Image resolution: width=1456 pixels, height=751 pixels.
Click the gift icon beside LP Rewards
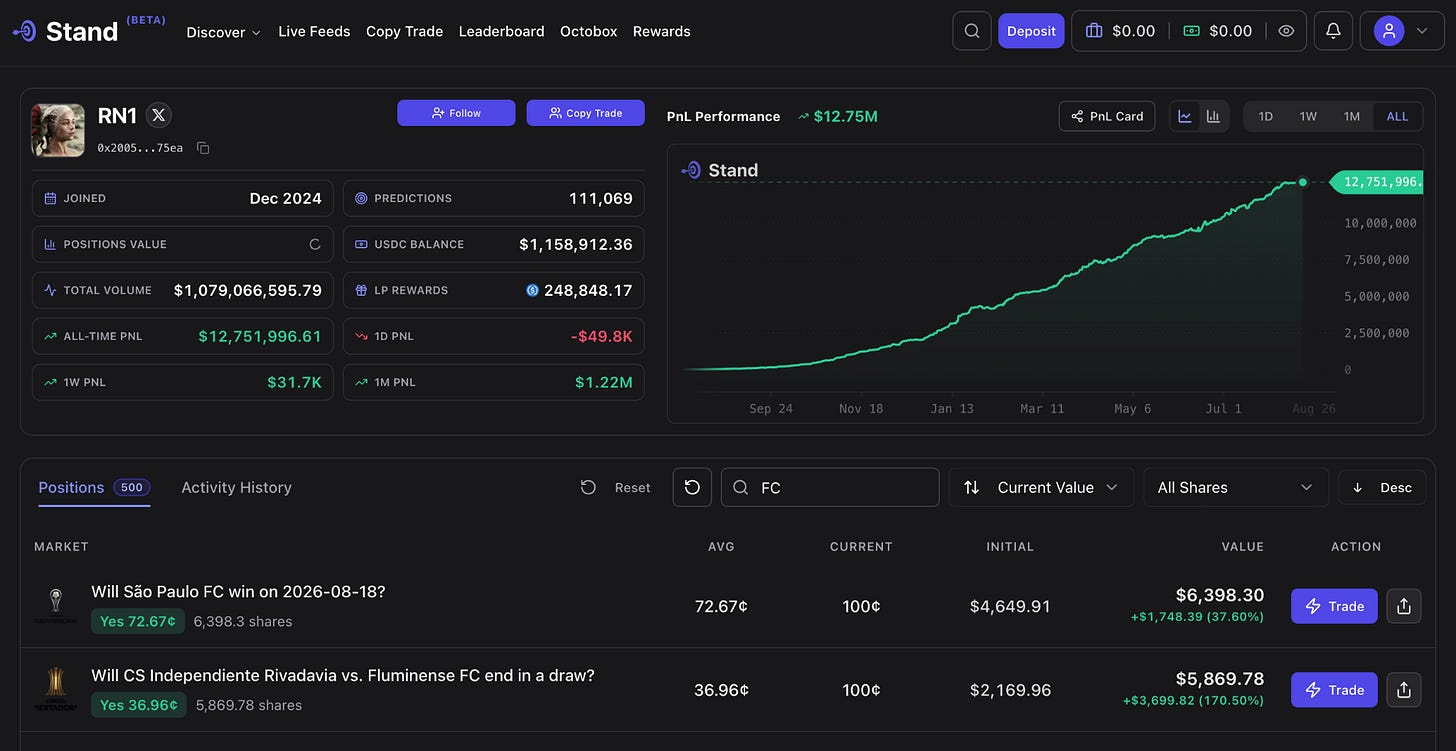click(x=361, y=290)
